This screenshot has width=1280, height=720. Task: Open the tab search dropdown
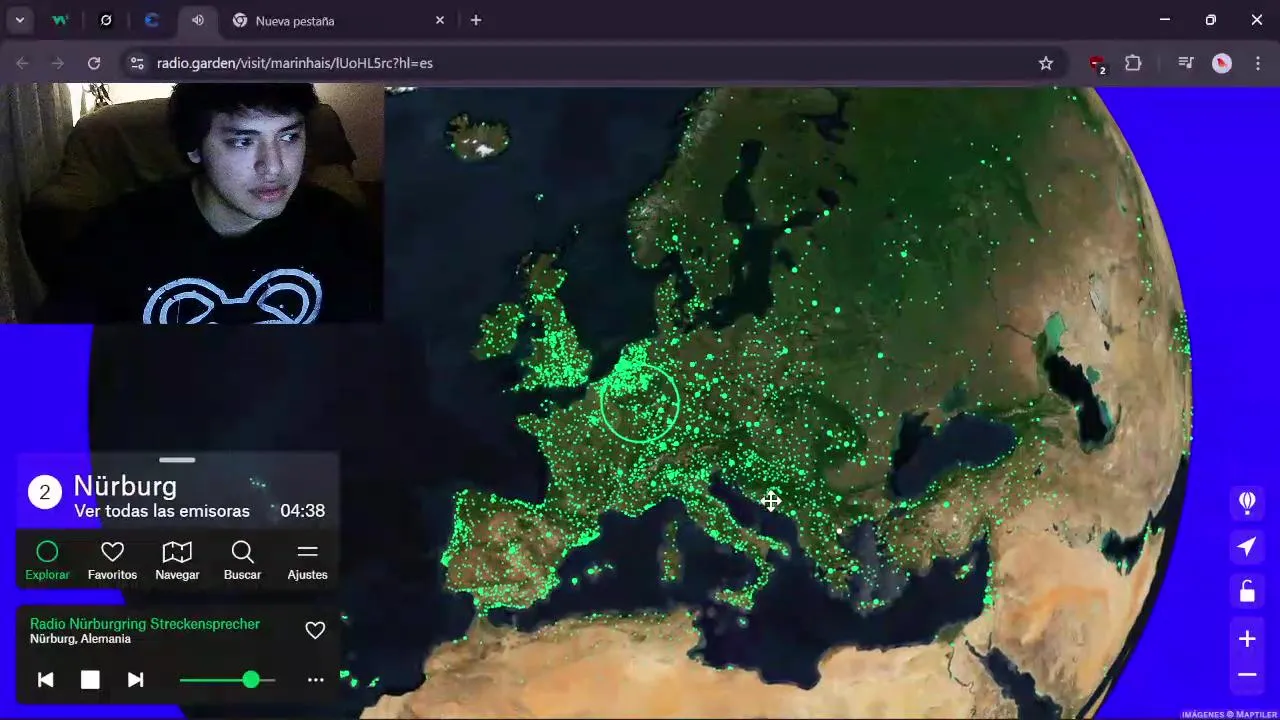[19, 20]
